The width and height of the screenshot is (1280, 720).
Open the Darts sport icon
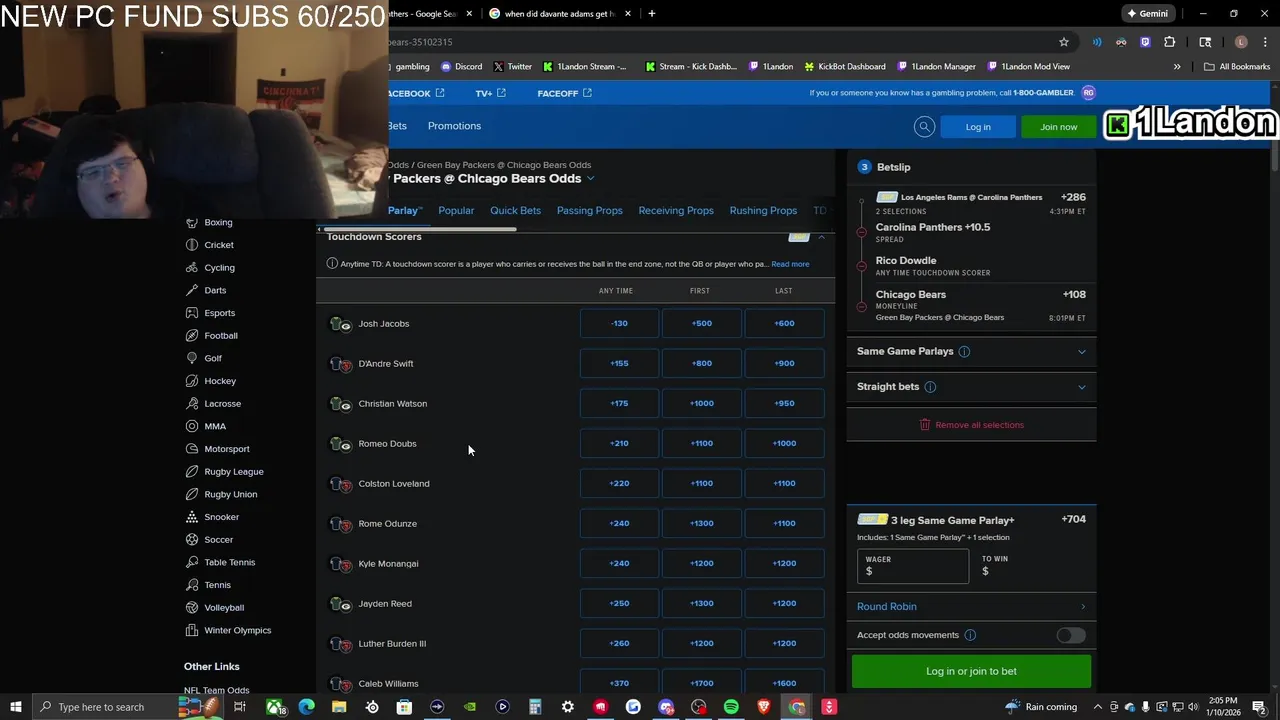[192, 290]
